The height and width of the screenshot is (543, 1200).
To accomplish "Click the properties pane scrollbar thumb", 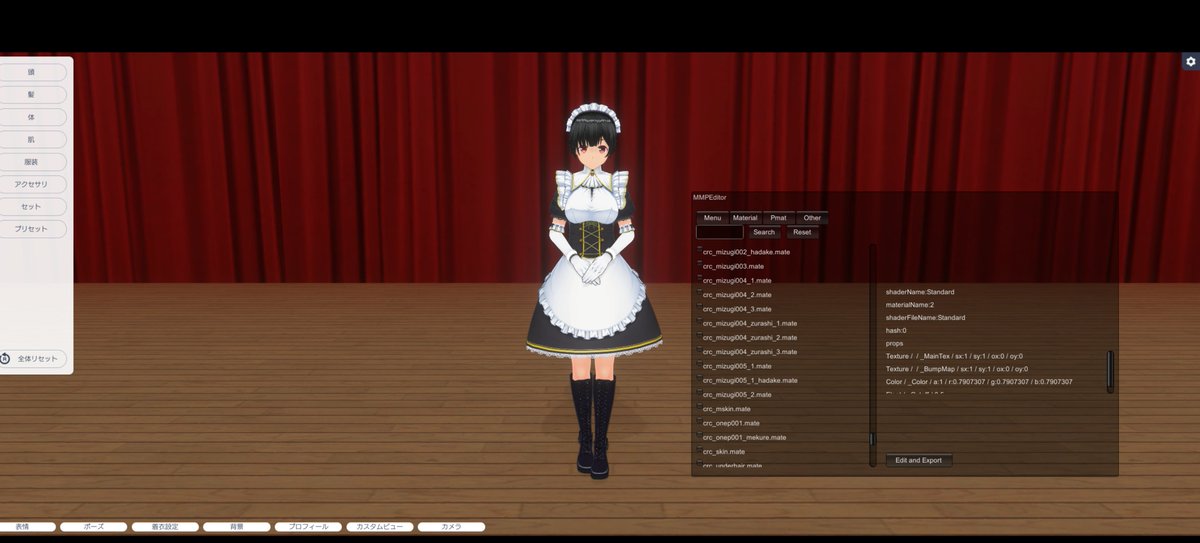I will coord(1109,371).
